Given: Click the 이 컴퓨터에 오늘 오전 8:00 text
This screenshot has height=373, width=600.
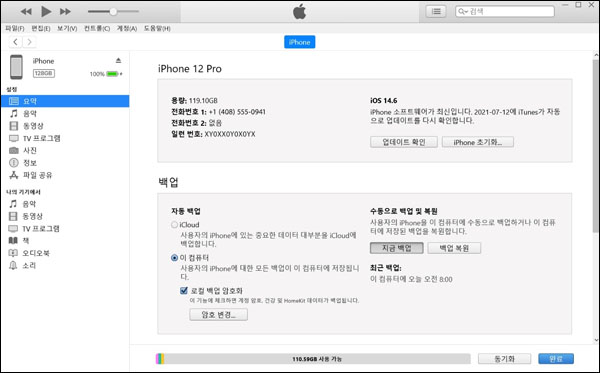Looking at the screenshot, I should point(411,279).
